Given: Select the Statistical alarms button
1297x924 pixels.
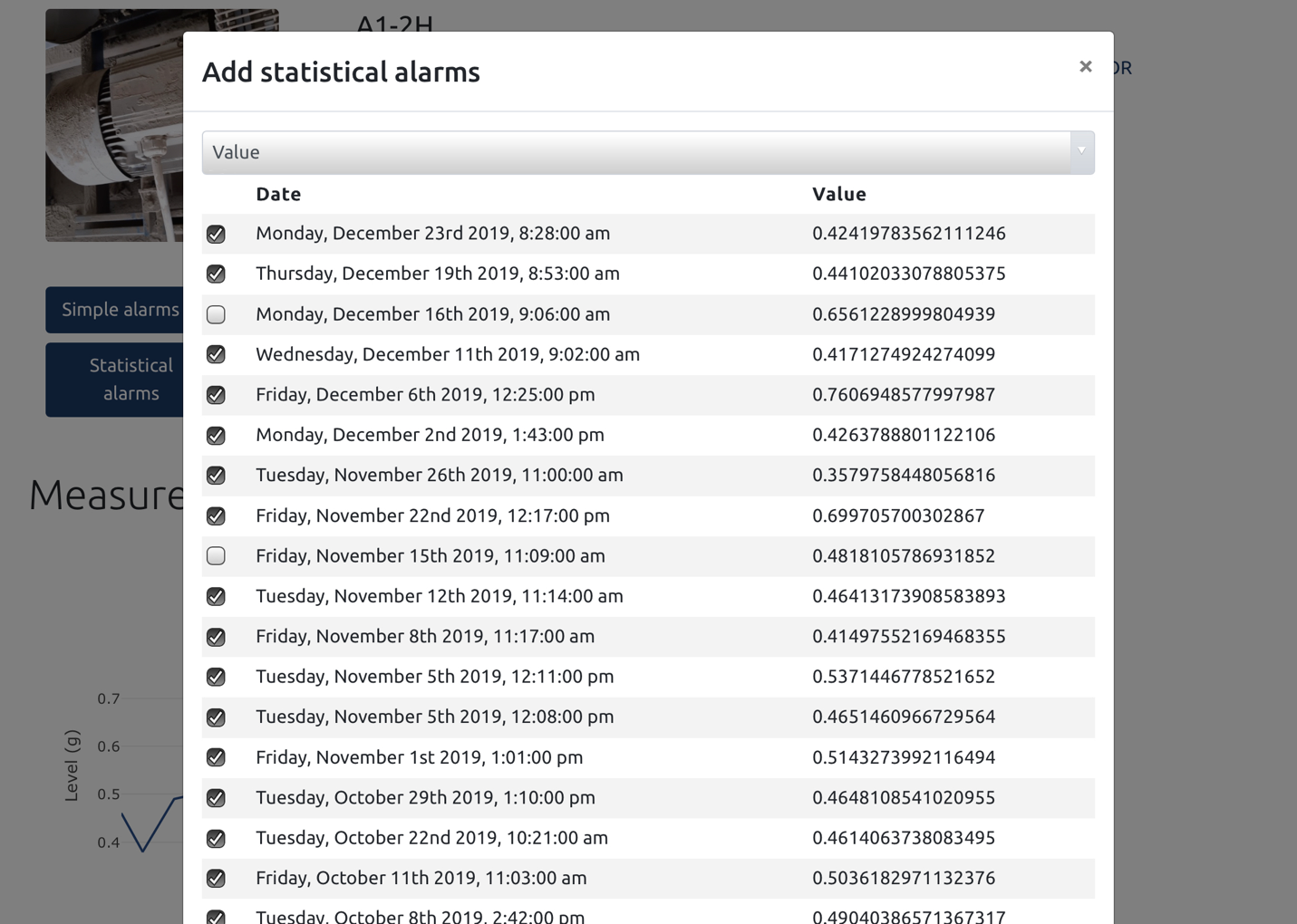Looking at the screenshot, I should [131, 379].
